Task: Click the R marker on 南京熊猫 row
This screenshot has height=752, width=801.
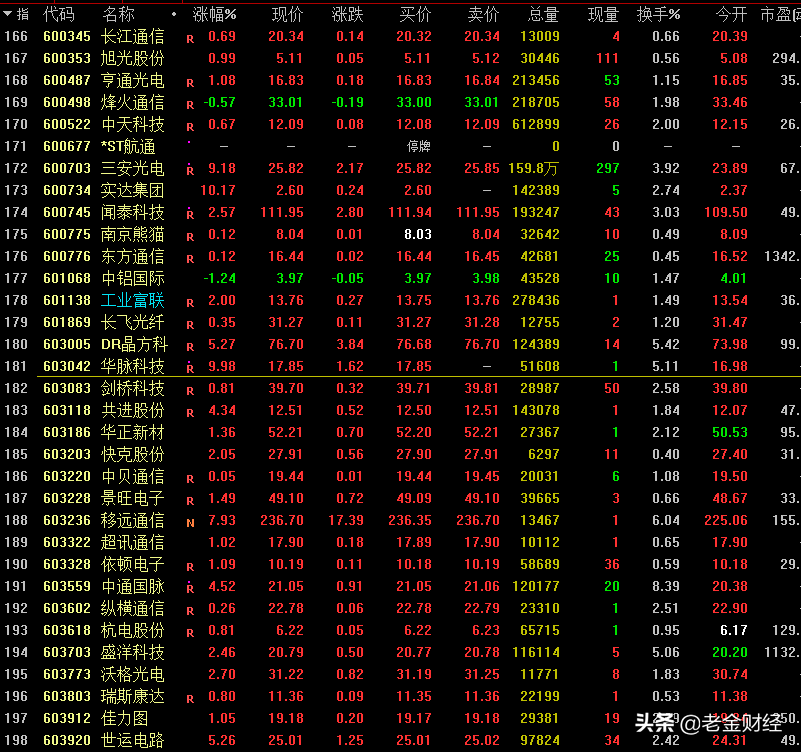Action: click(x=190, y=237)
